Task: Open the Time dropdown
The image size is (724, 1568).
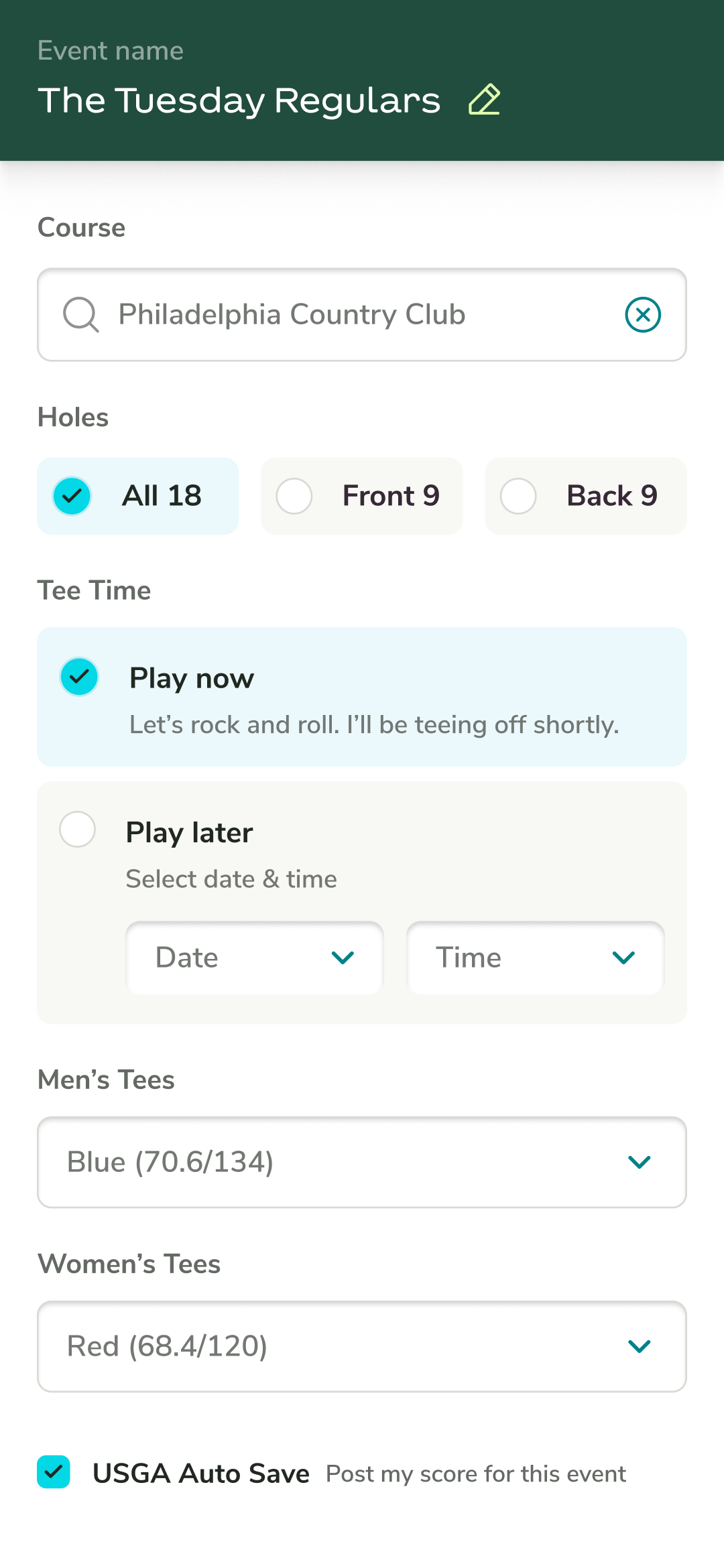Action: pos(536,958)
